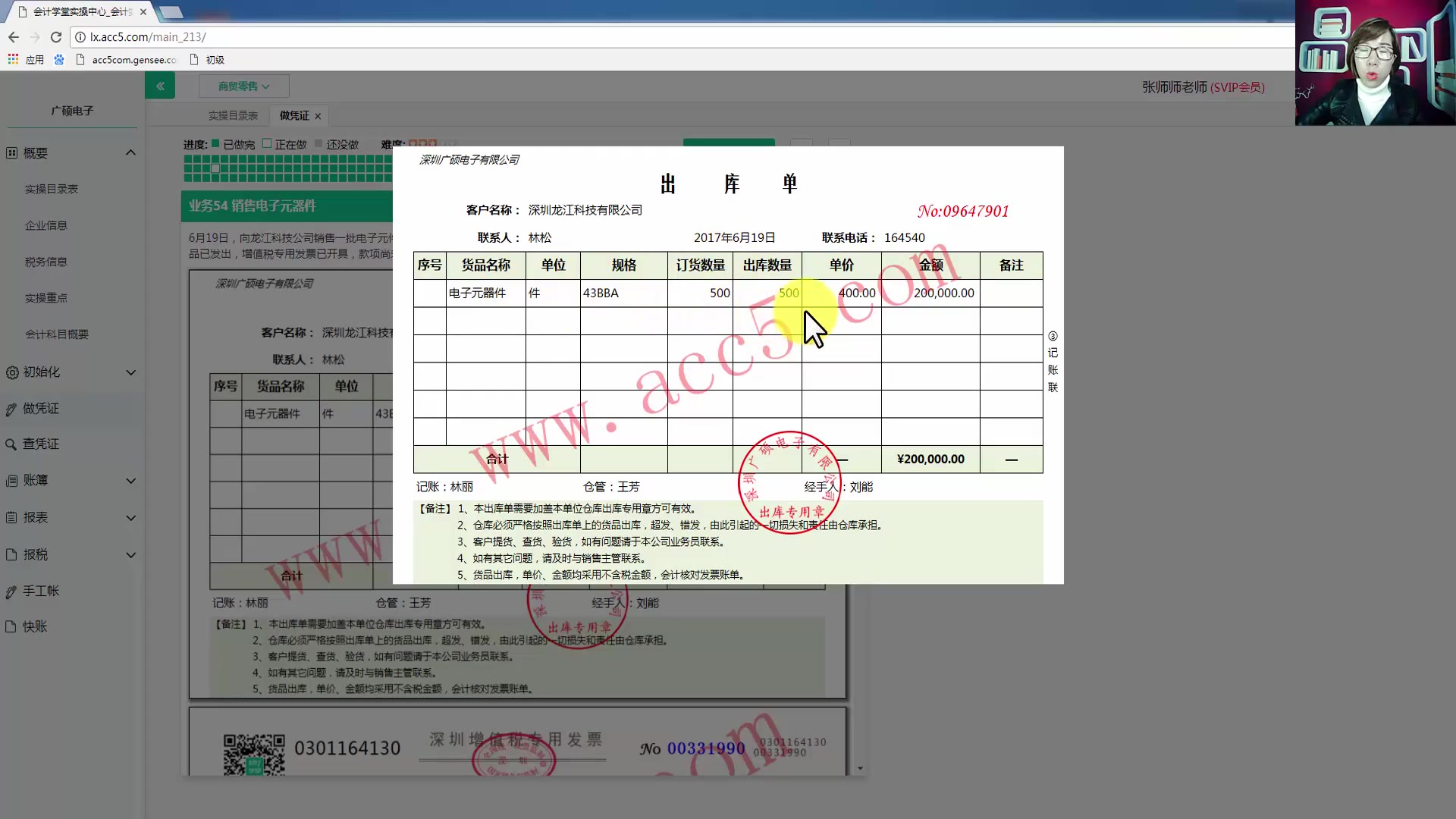Close the 会计学堂实操中心 browser tab
Image resolution: width=1456 pixels, height=819 pixels.
point(143,11)
